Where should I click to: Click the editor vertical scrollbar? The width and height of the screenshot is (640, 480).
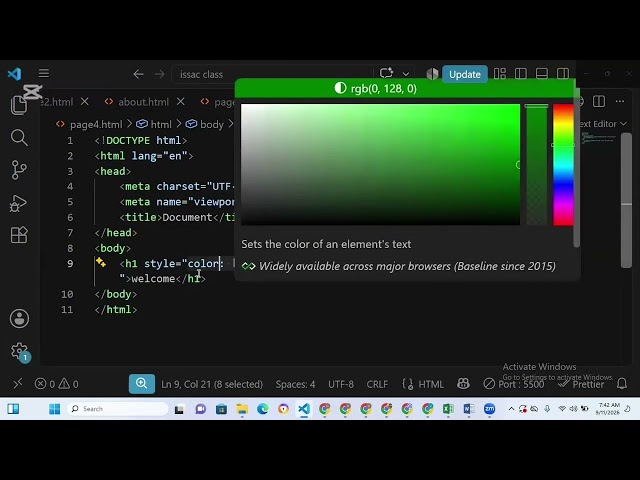point(626,200)
